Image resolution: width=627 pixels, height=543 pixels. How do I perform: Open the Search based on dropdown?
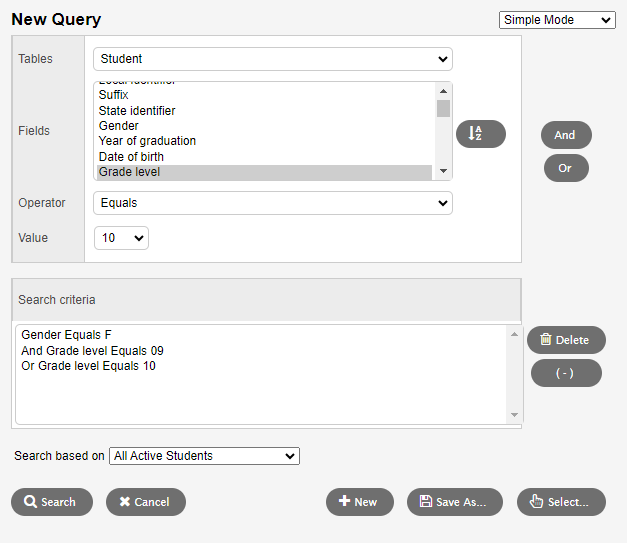(x=204, y=456)
